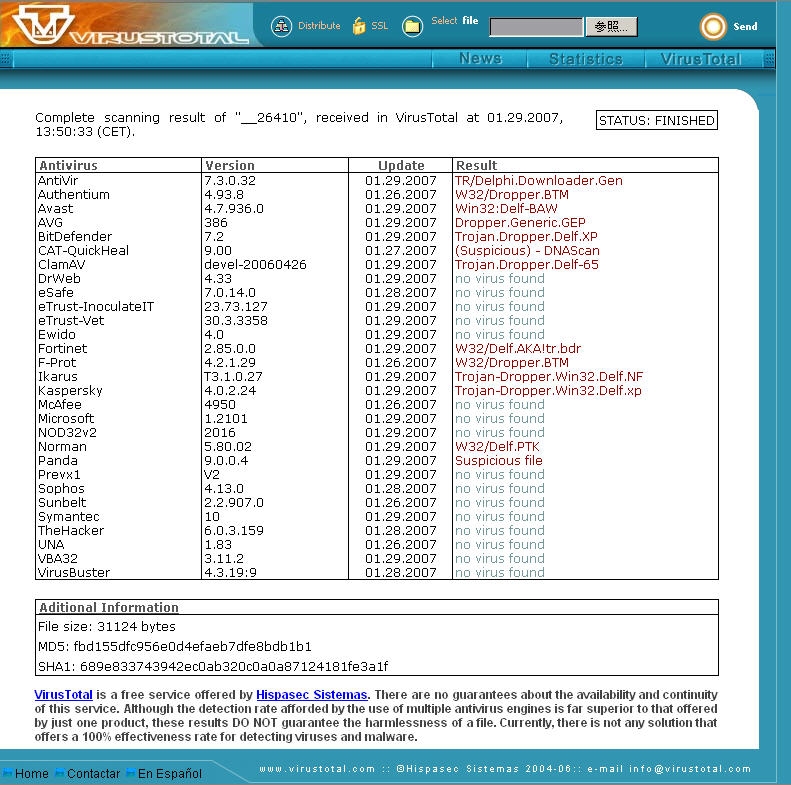
Task: Select result TR/Delphi.Downloader.Gen
Action: (538, 181)
